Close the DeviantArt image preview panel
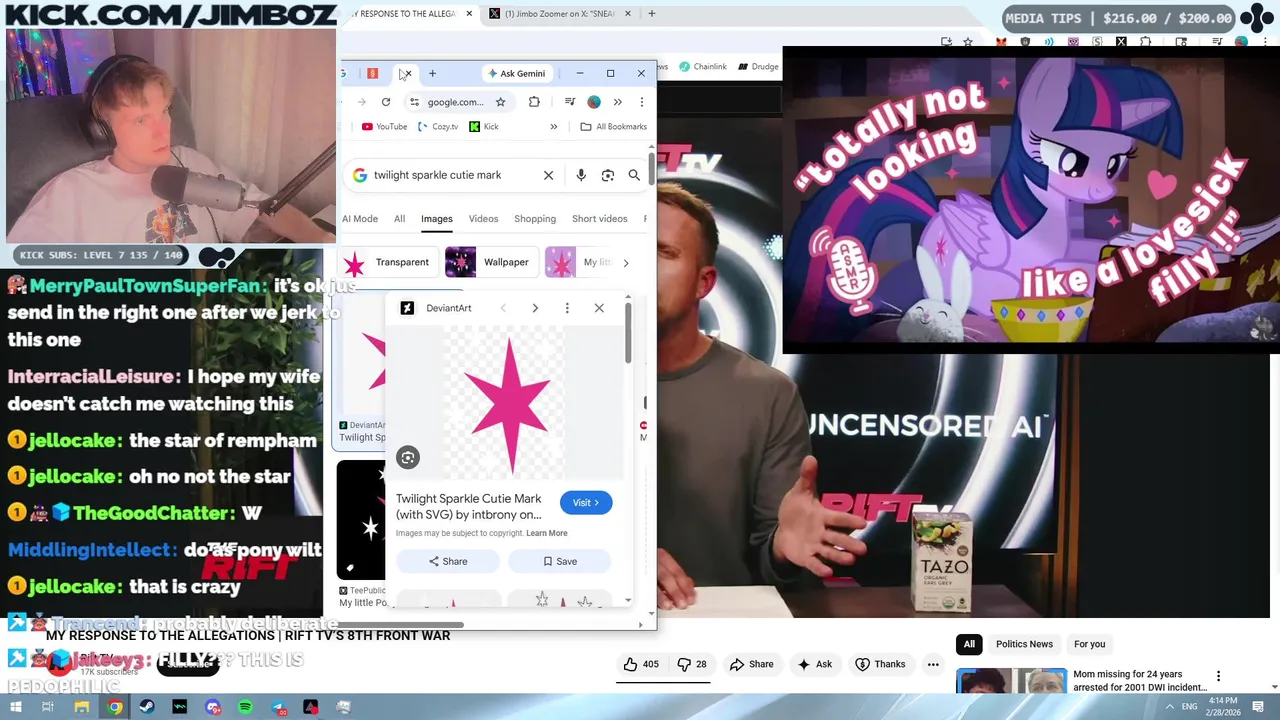The image size is (1280, 720). (599, 308)
